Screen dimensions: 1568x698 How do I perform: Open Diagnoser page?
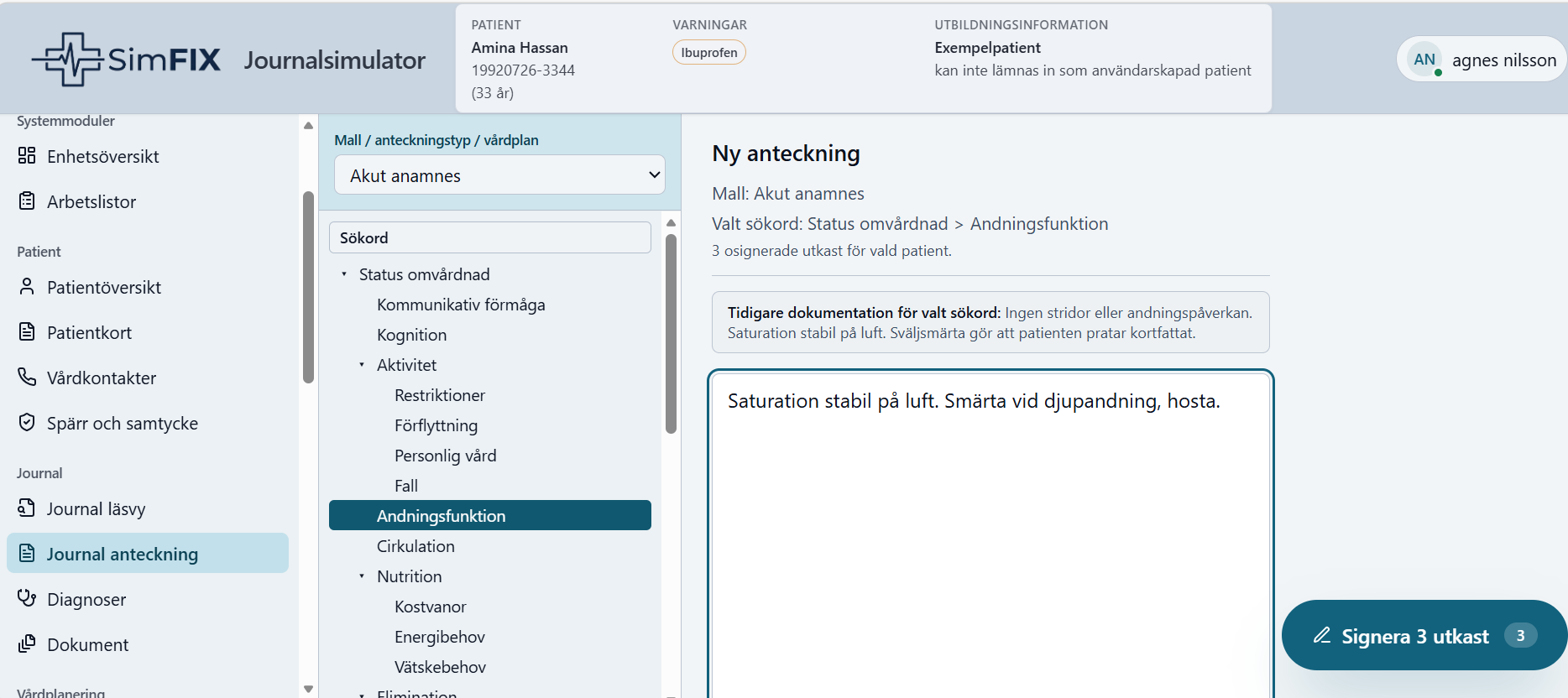coord(148,599)
